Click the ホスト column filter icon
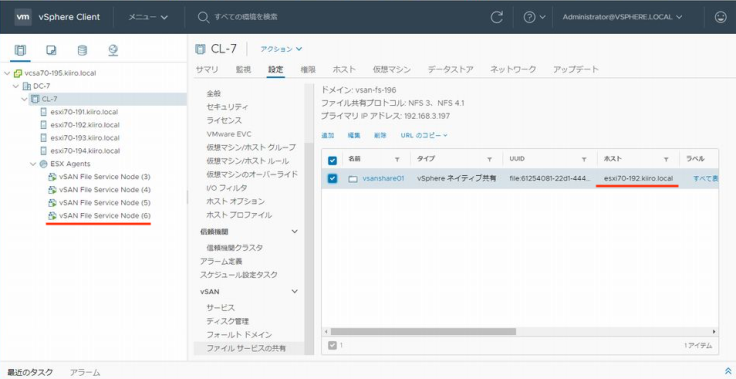This screenshot has width=736, height=379. pos(666,160)
